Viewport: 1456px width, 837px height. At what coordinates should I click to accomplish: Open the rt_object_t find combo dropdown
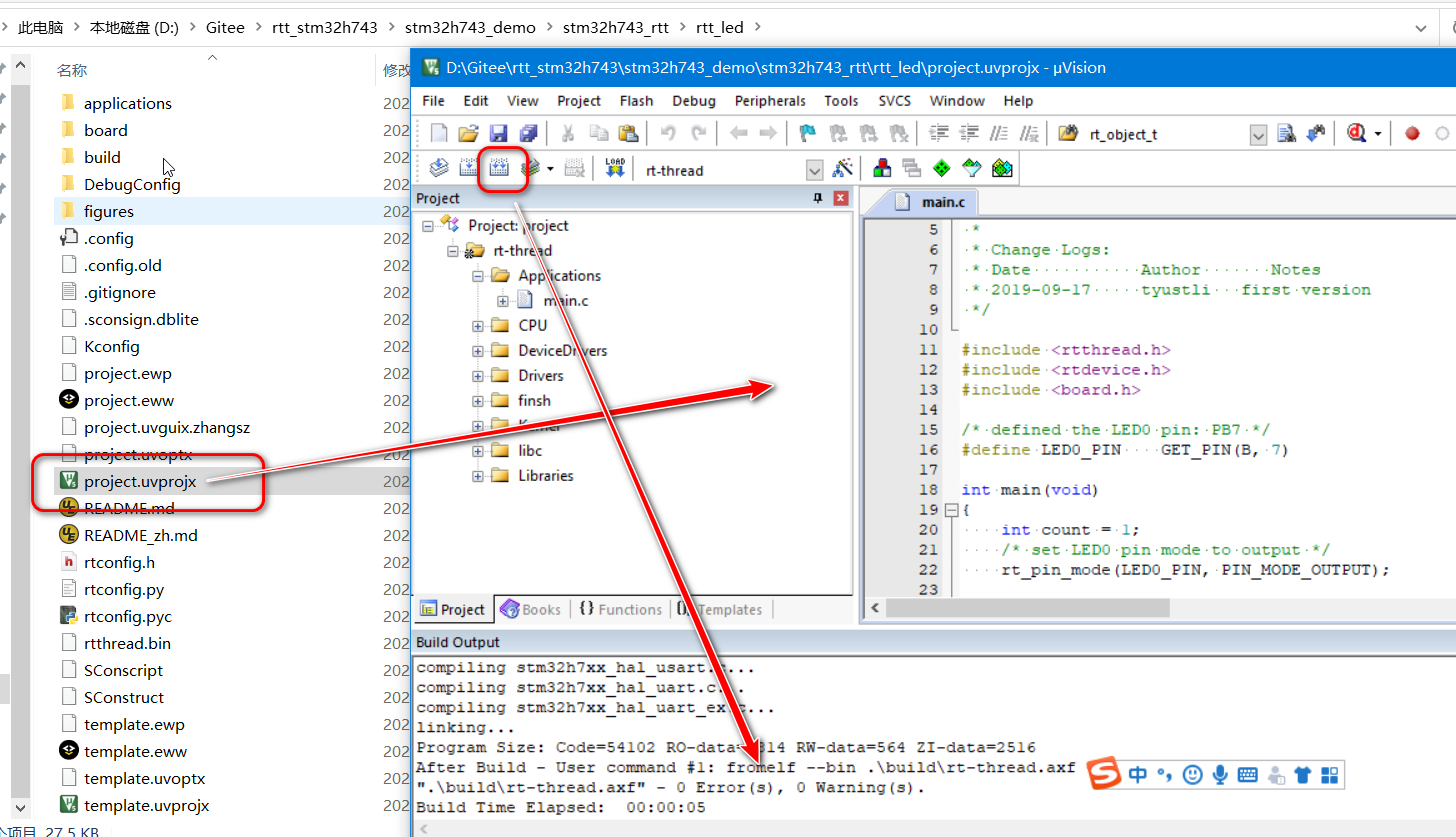coord(1258,134)
